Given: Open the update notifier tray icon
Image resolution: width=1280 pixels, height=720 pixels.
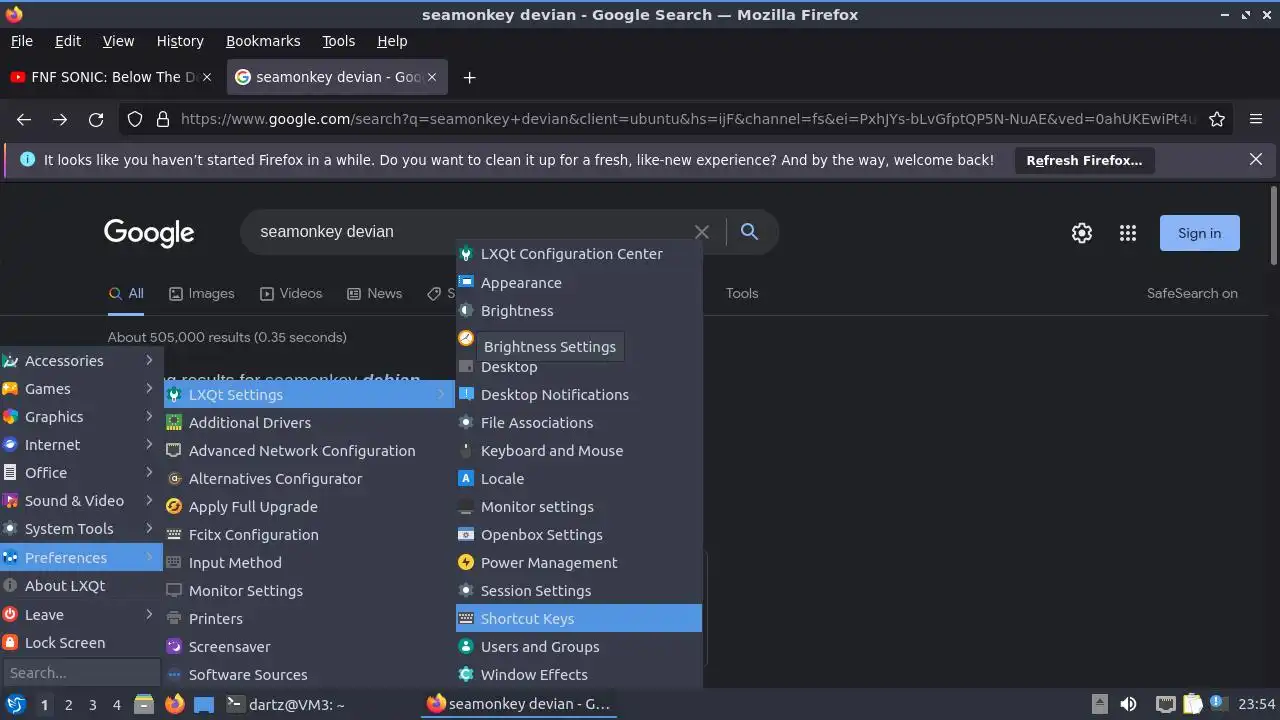Looking at the screenshot, I should [x=1218, y=704].
